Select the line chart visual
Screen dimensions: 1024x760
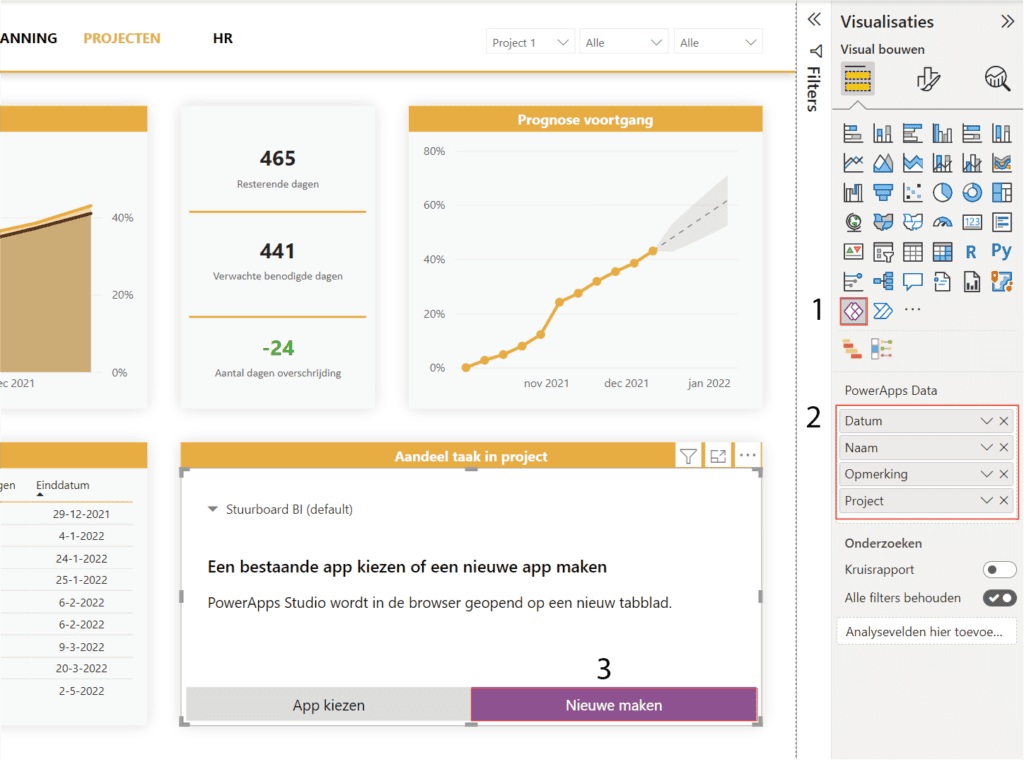(x=853, y=163)
